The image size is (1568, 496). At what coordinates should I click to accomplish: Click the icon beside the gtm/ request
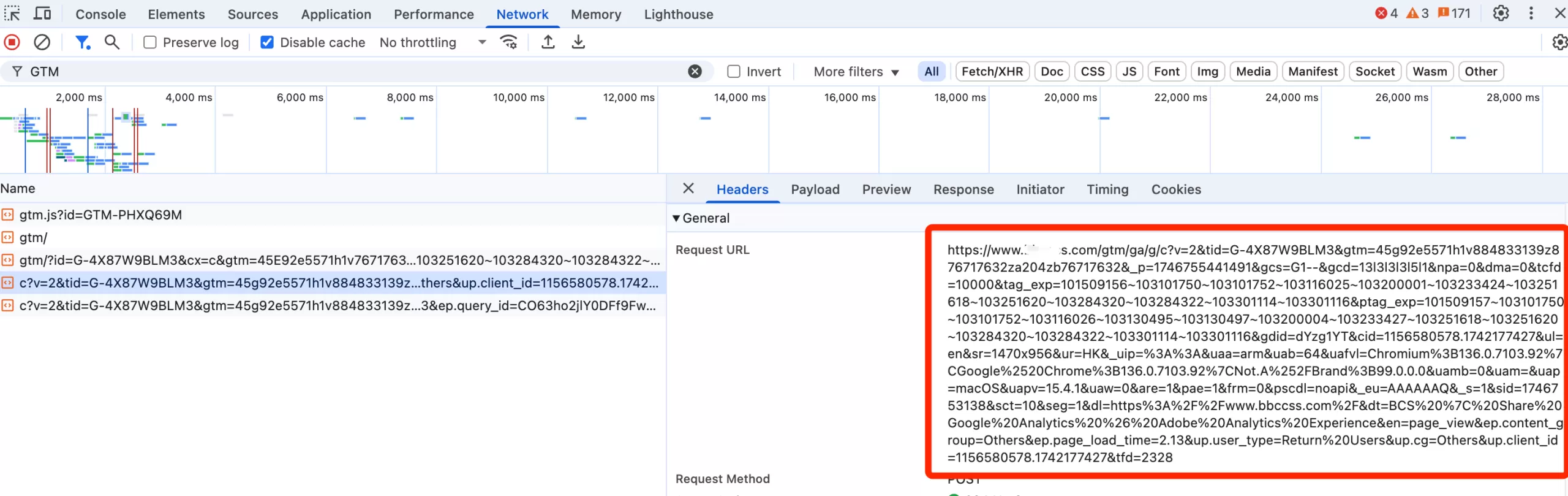click(7, 237)
